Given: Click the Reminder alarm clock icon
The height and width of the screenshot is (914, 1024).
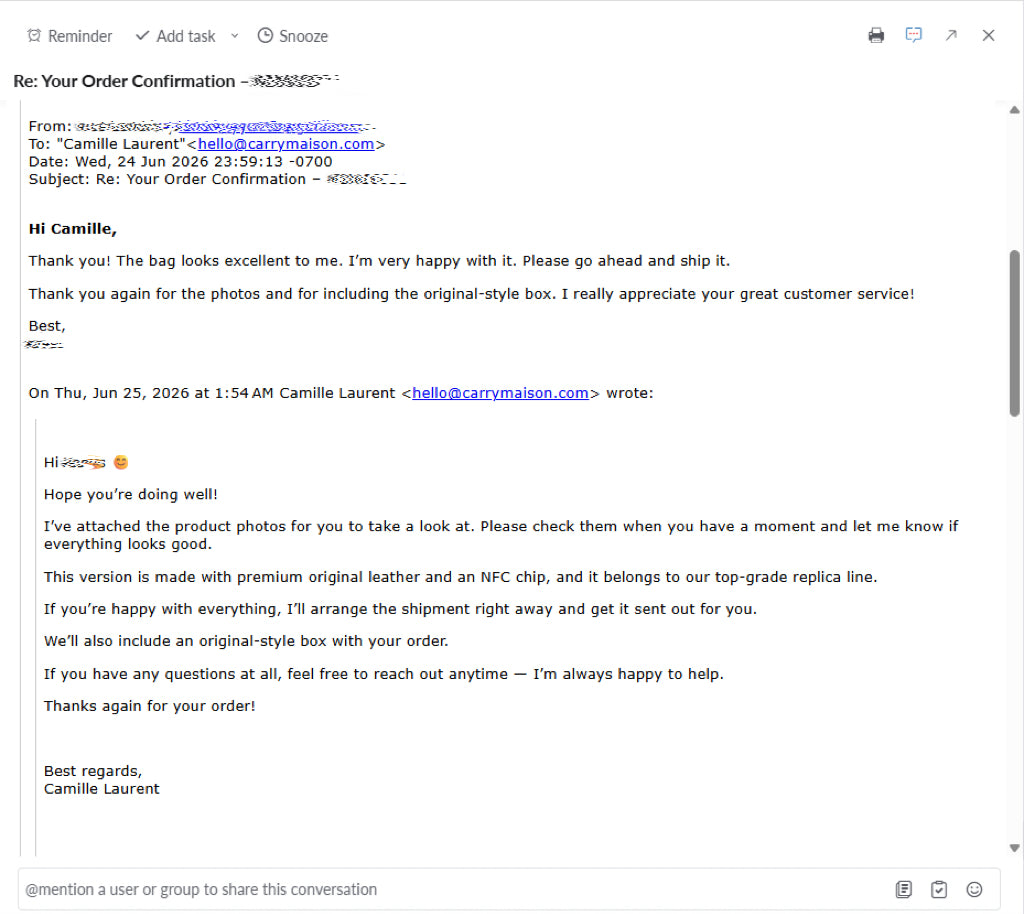Looking at the screenshot, I should coord(34,36).
